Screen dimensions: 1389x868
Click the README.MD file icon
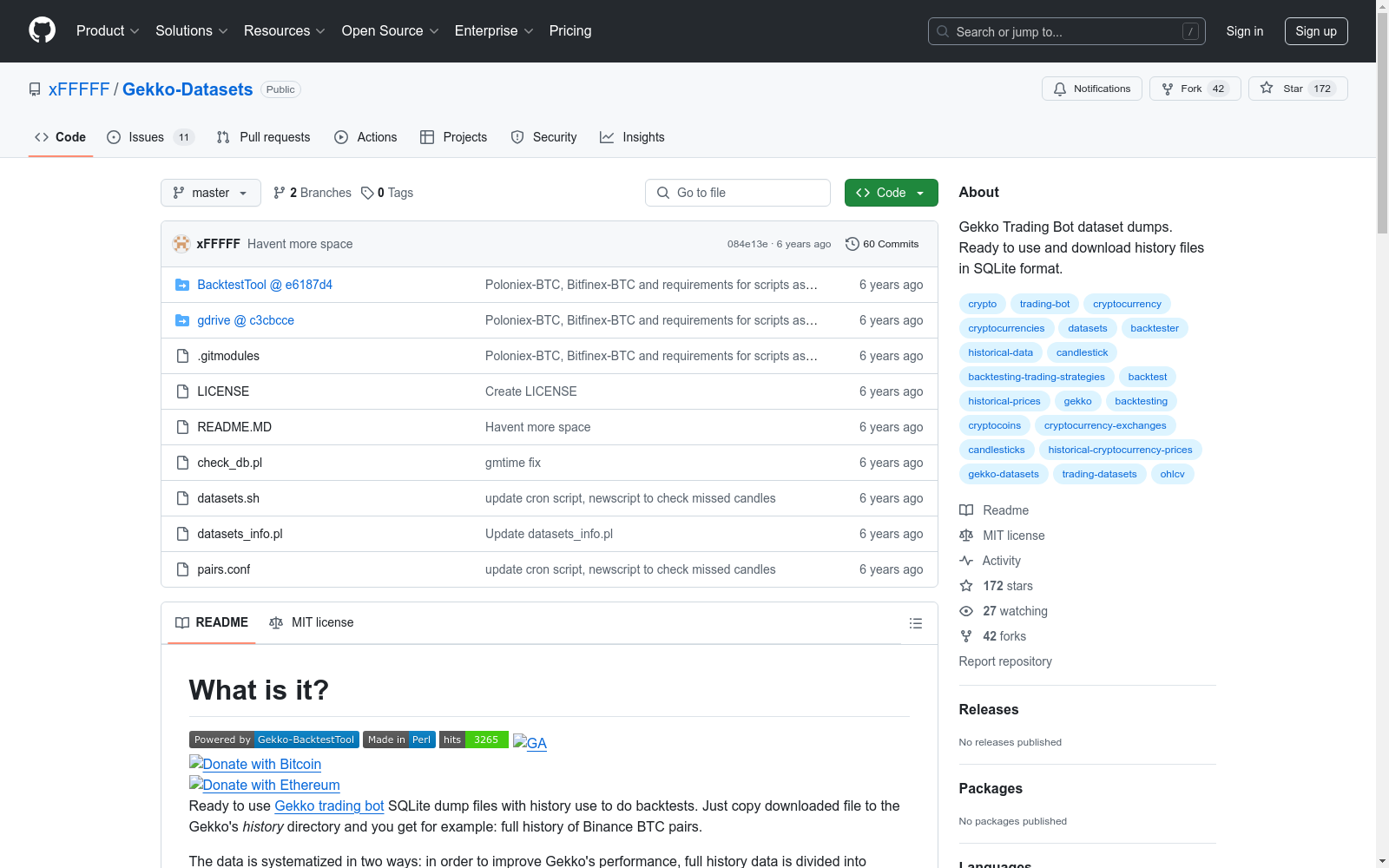[182, 427]
